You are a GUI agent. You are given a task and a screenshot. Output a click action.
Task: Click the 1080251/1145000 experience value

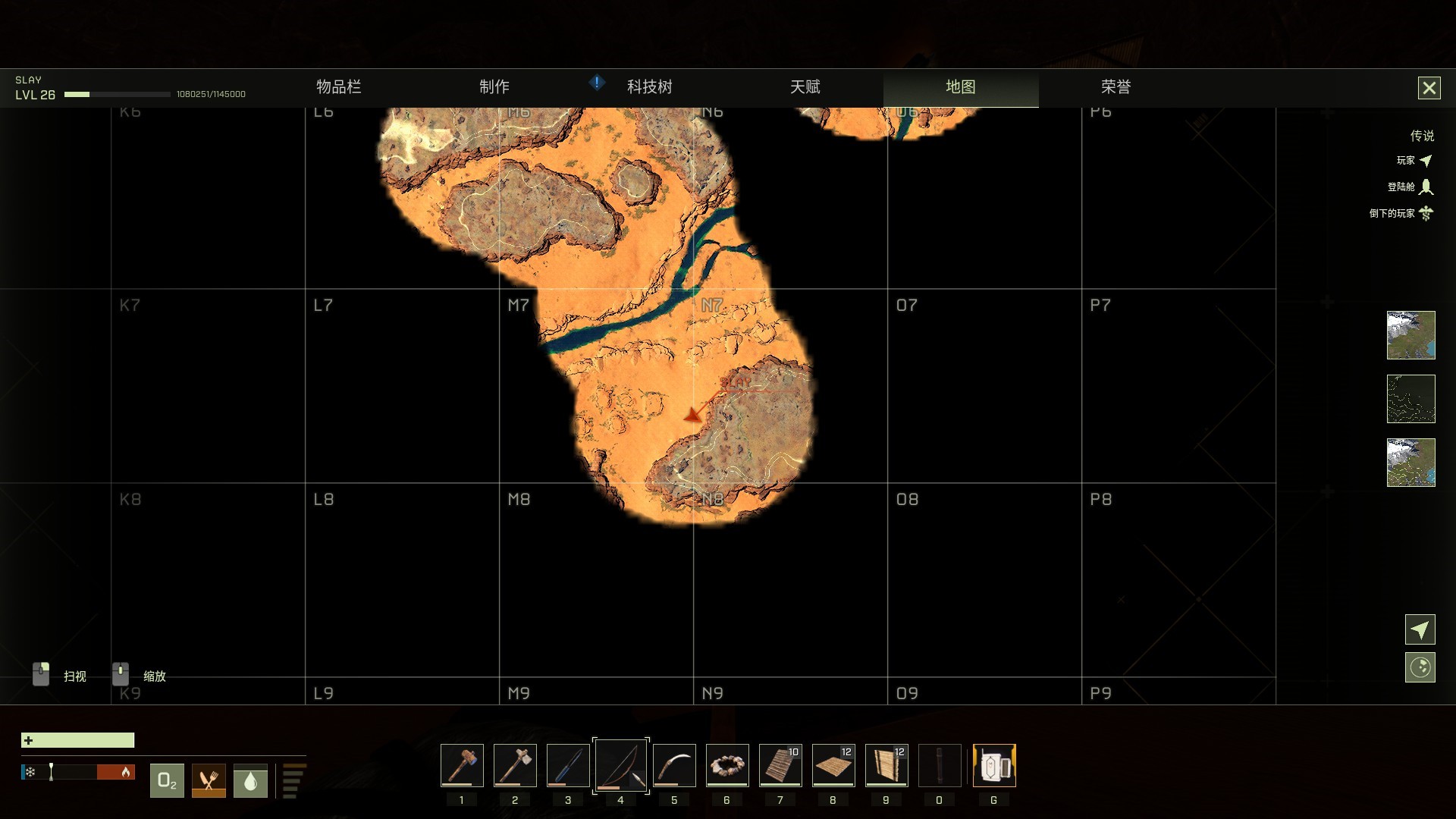211,95
